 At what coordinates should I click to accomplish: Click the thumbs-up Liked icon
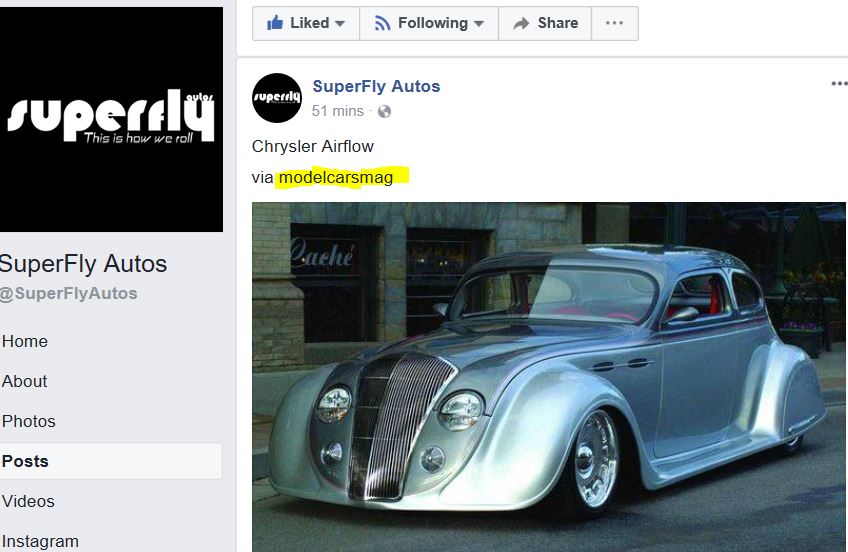(275, 23)
